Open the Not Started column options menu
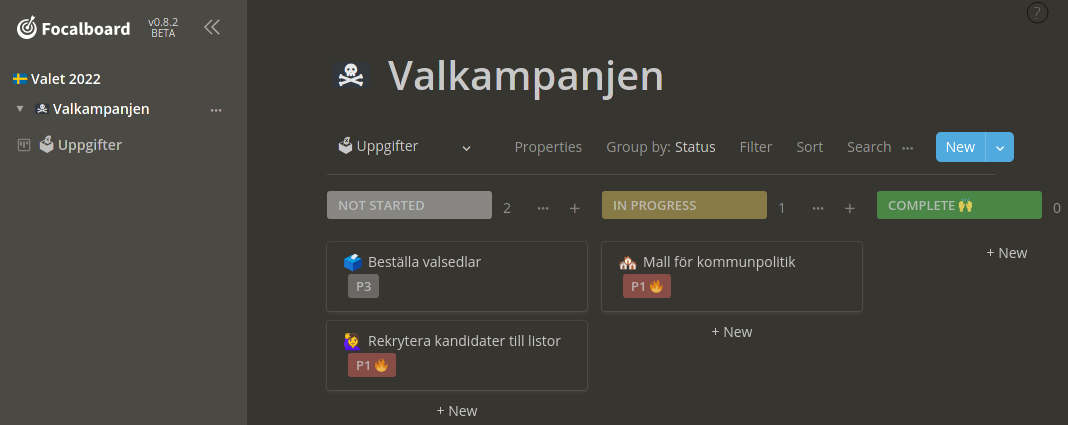 click(543, 208)
